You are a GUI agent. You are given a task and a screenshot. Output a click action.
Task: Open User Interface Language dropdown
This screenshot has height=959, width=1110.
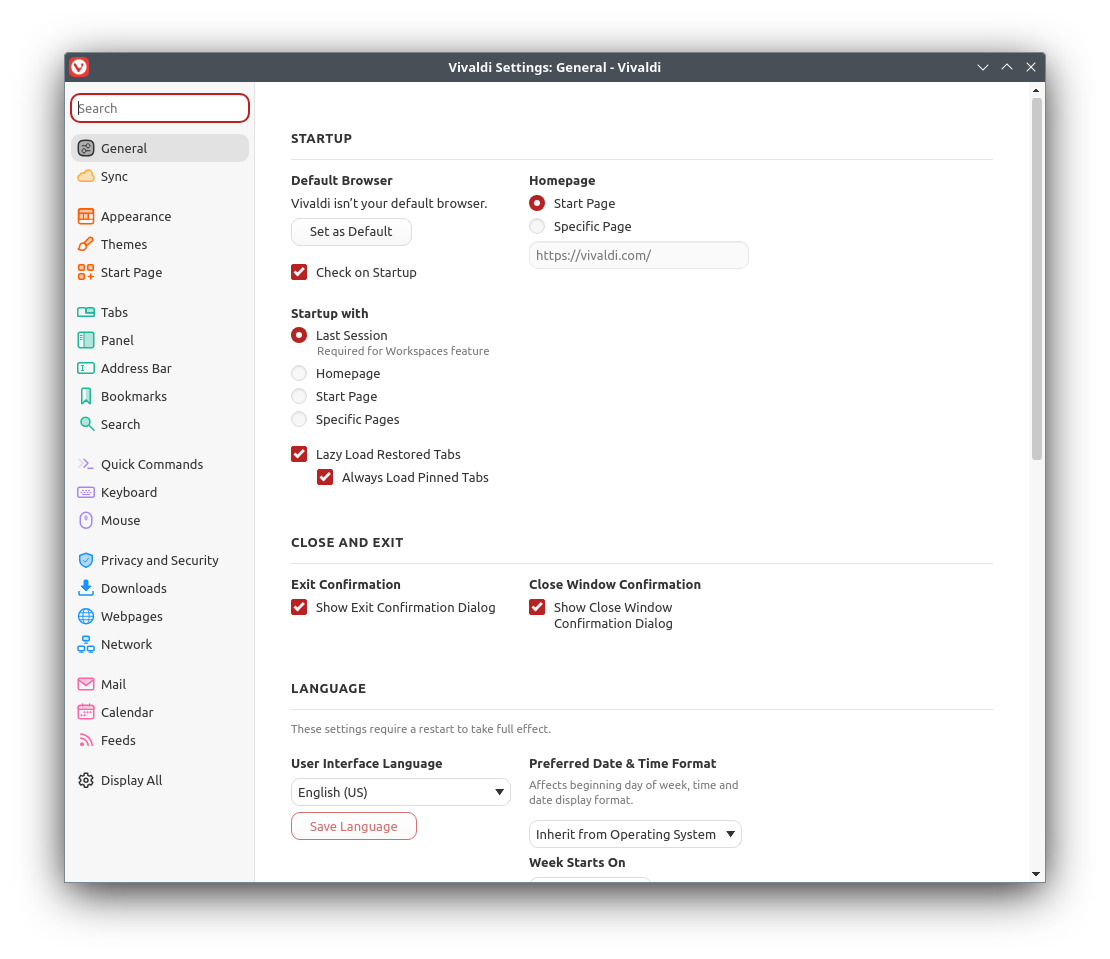401,792
